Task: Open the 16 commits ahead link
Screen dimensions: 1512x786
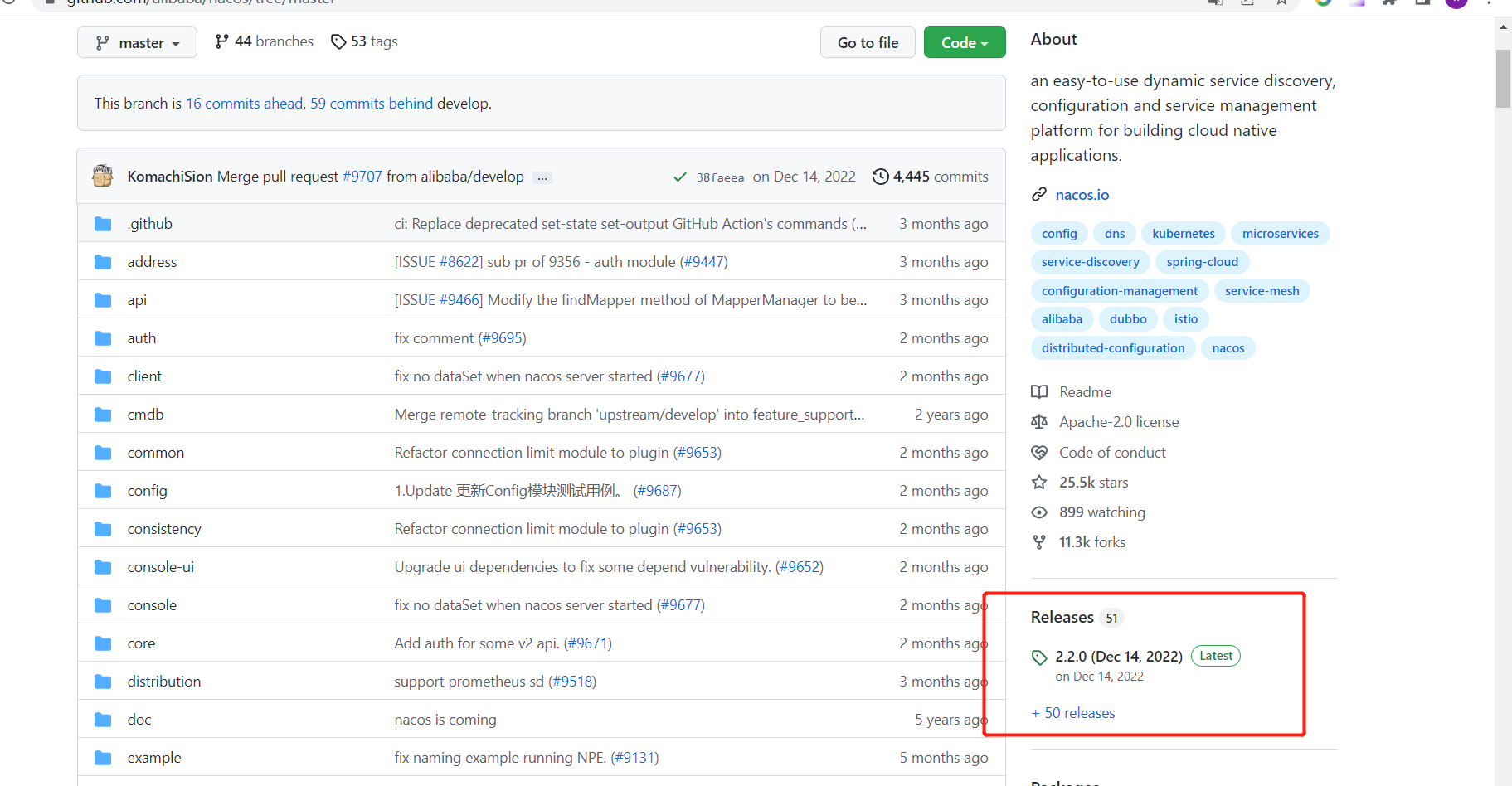Action: pos(244,104)
